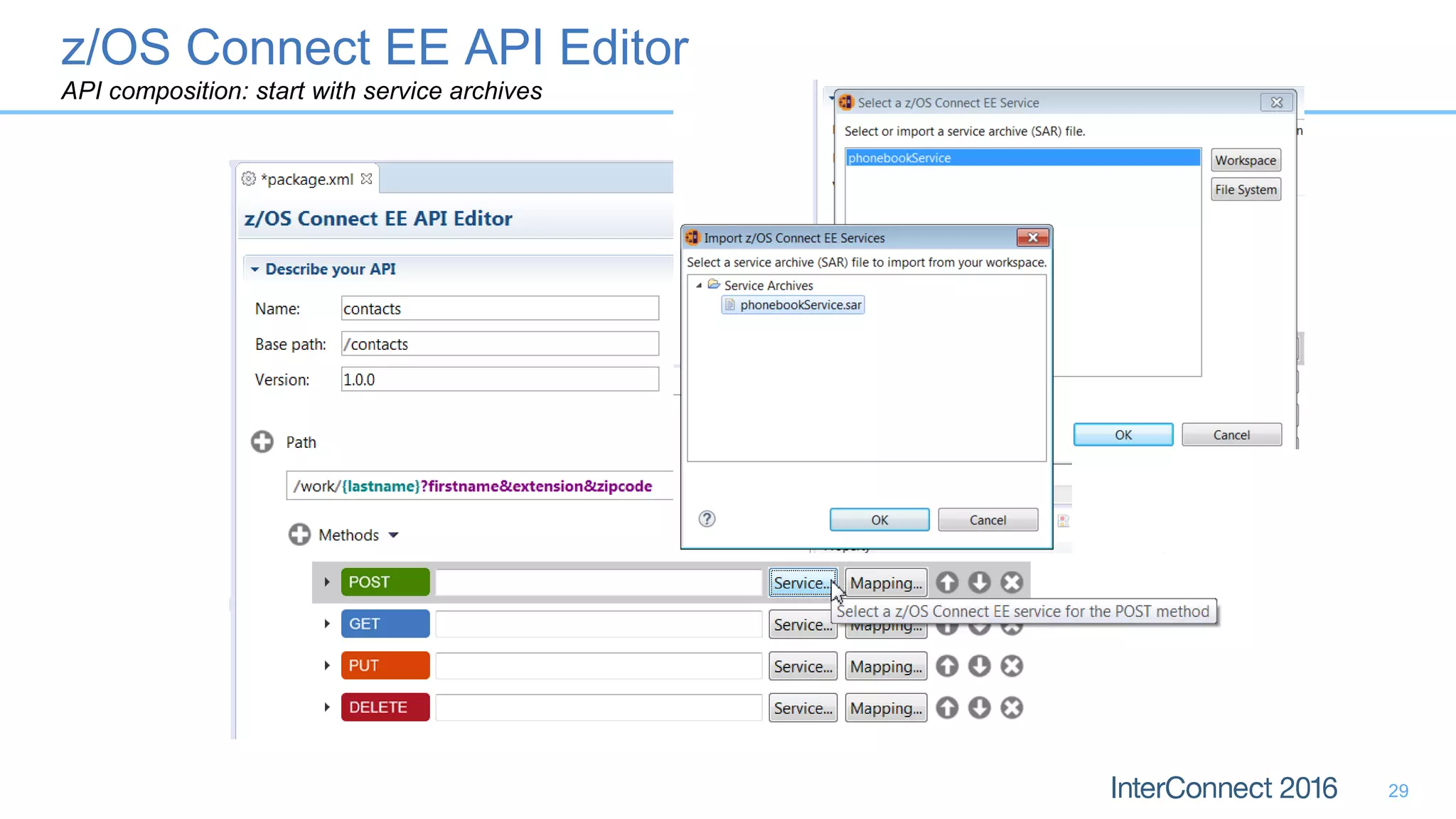Click OK in the Import Services dialog
1456x819 pixels.
pos(879,520)
